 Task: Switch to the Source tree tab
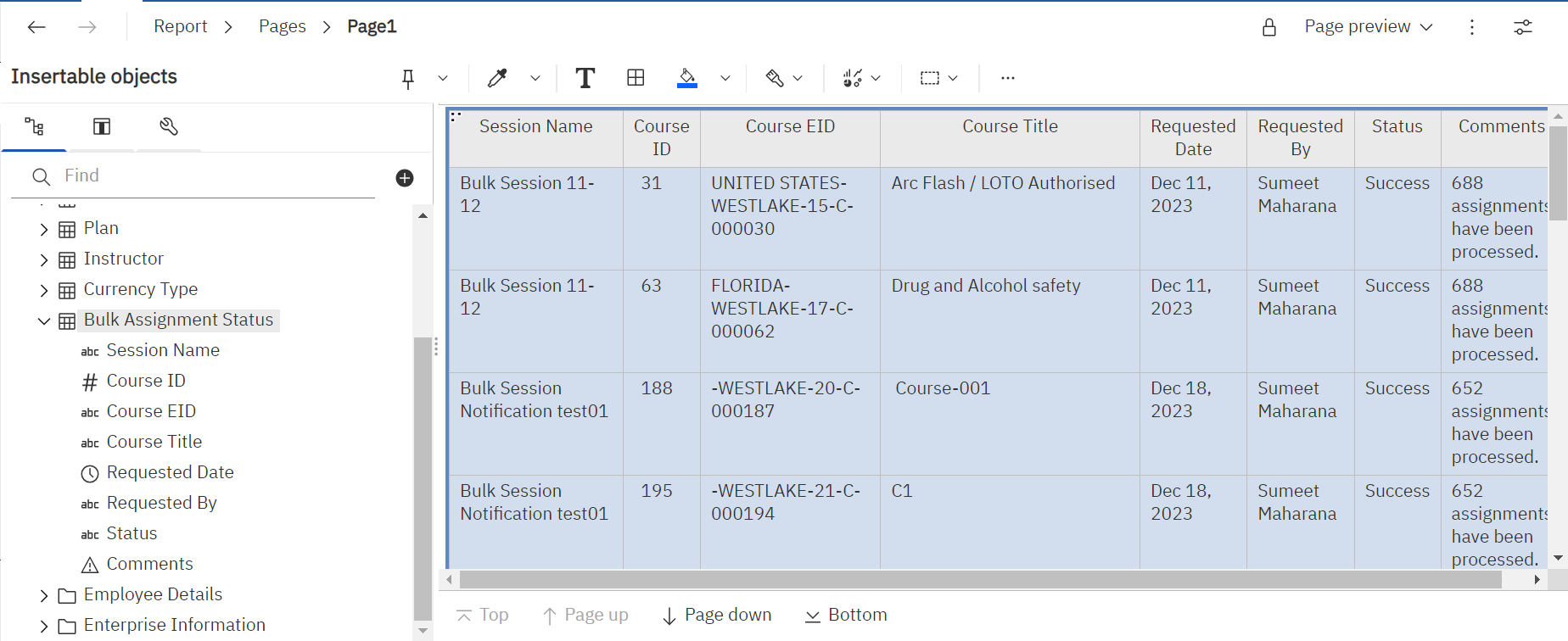(x=34, y=127)
